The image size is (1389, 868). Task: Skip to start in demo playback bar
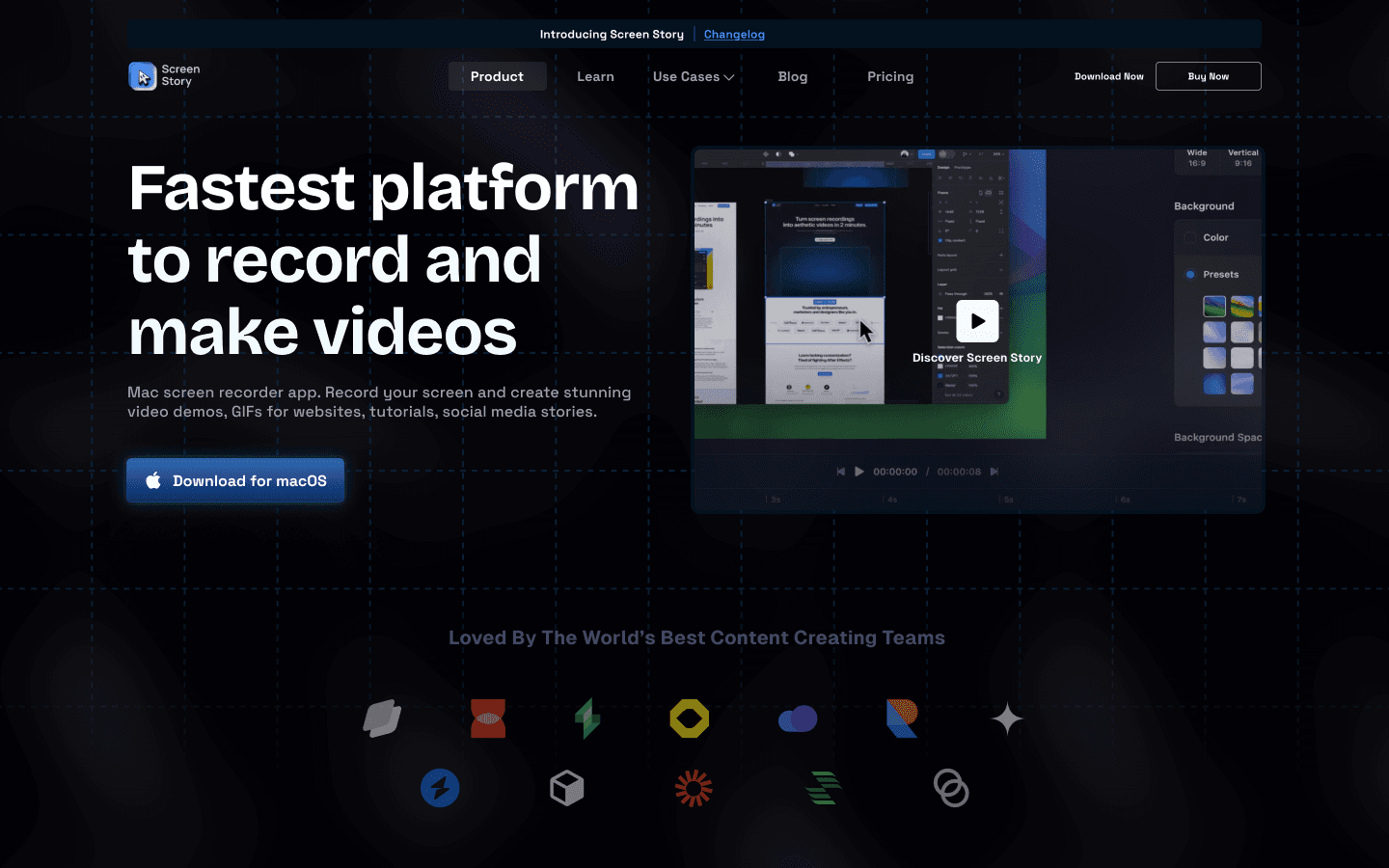[x=841, y=472]
